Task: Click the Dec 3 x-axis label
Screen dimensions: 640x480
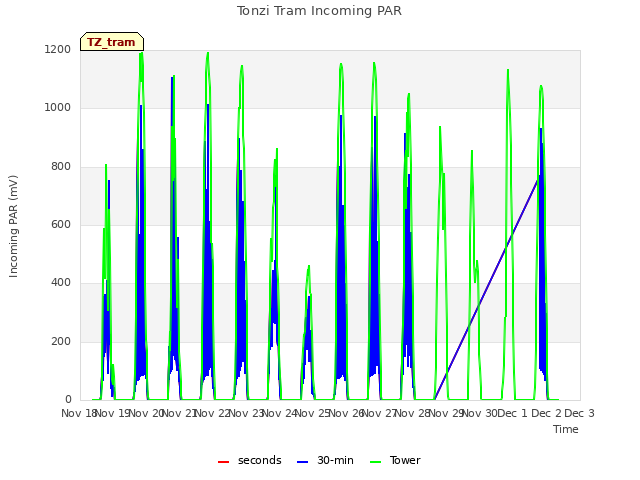Action: click(579, 413)
